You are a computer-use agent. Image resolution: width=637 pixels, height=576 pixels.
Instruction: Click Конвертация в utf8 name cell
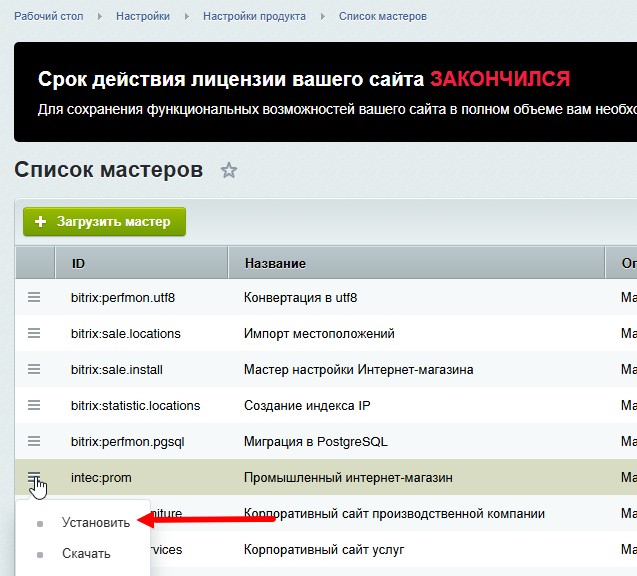pos(300,298)
